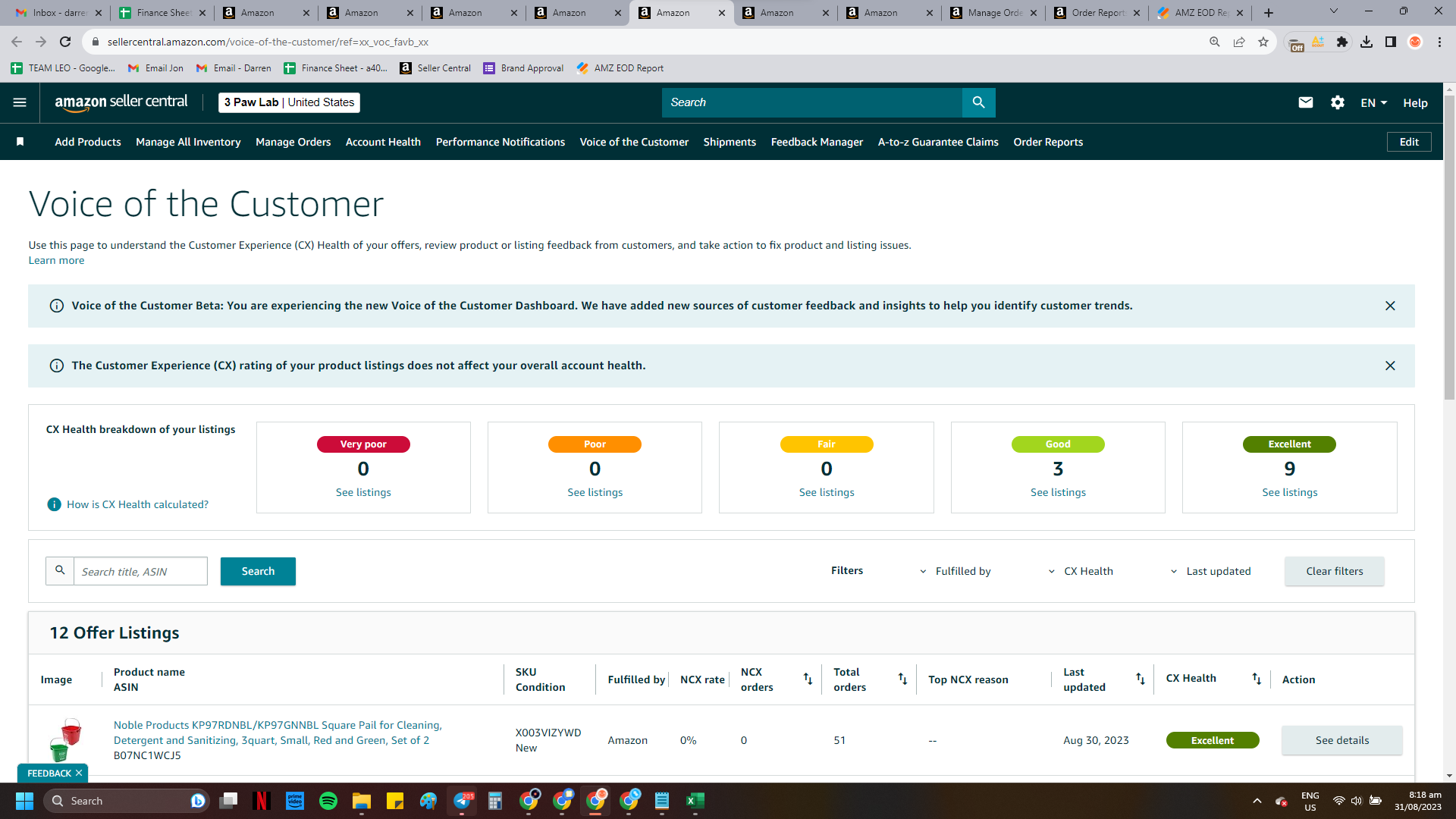The height and width of the screenshot is (819, 1456).
Task: Sort the table by Last updated column
Action: (1140, 679)
